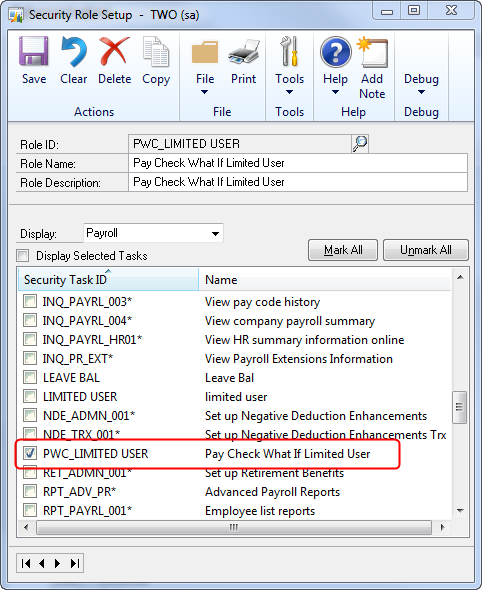This screenshot has width=482, height=590.
Task: Open the Role ID lookup magnifier
Action: [360, 144]
